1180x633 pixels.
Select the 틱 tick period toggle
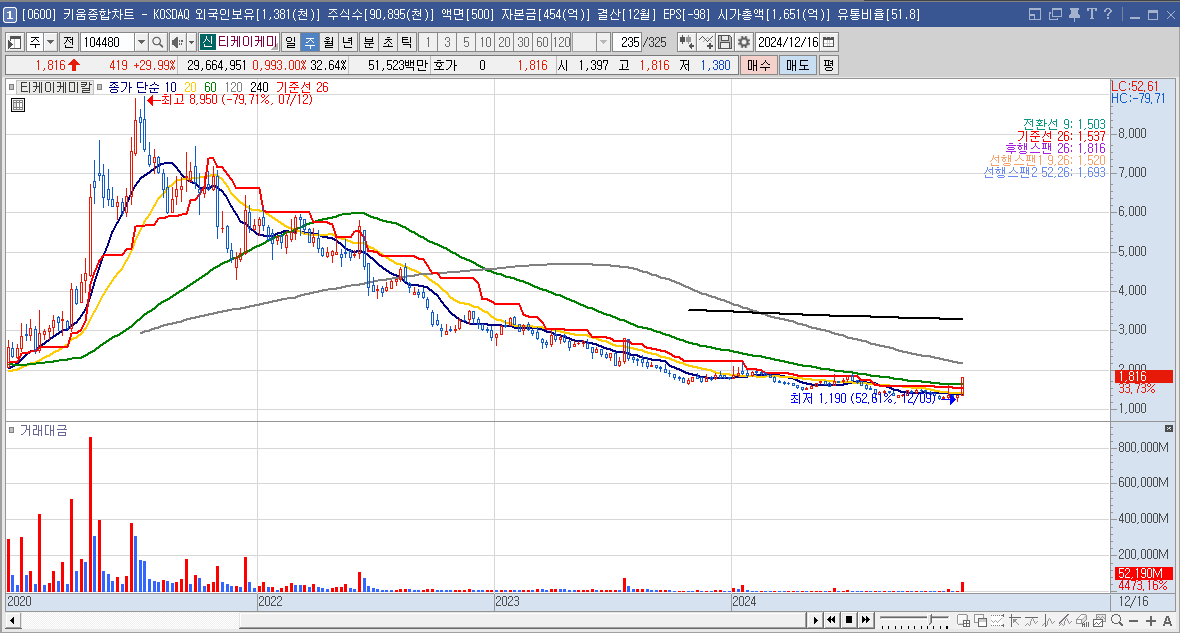(406, 42)
